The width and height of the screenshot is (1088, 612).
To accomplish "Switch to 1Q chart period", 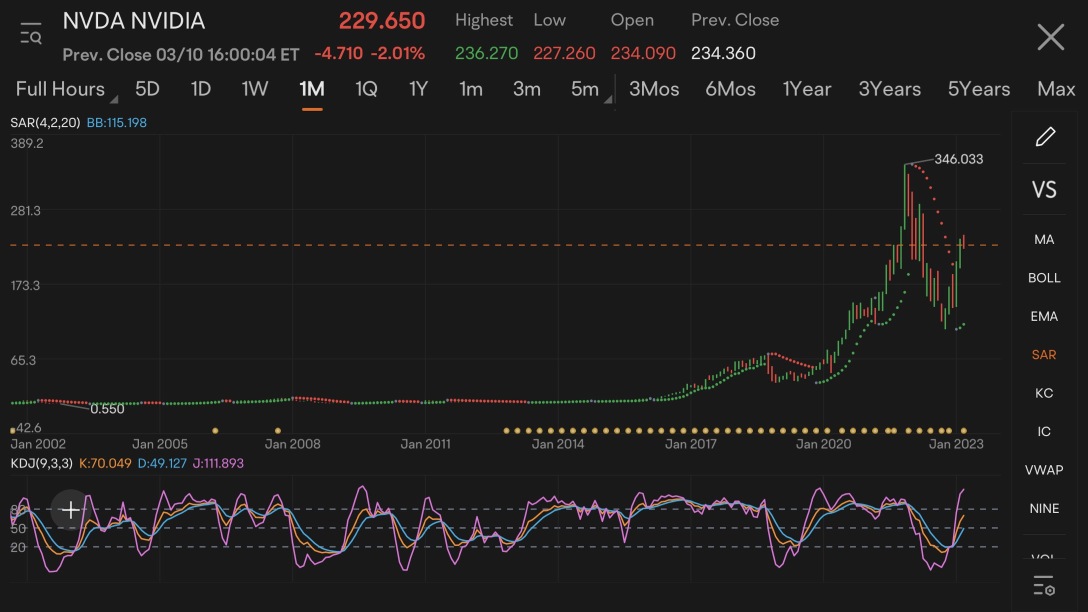I will [x=366, y=89].
